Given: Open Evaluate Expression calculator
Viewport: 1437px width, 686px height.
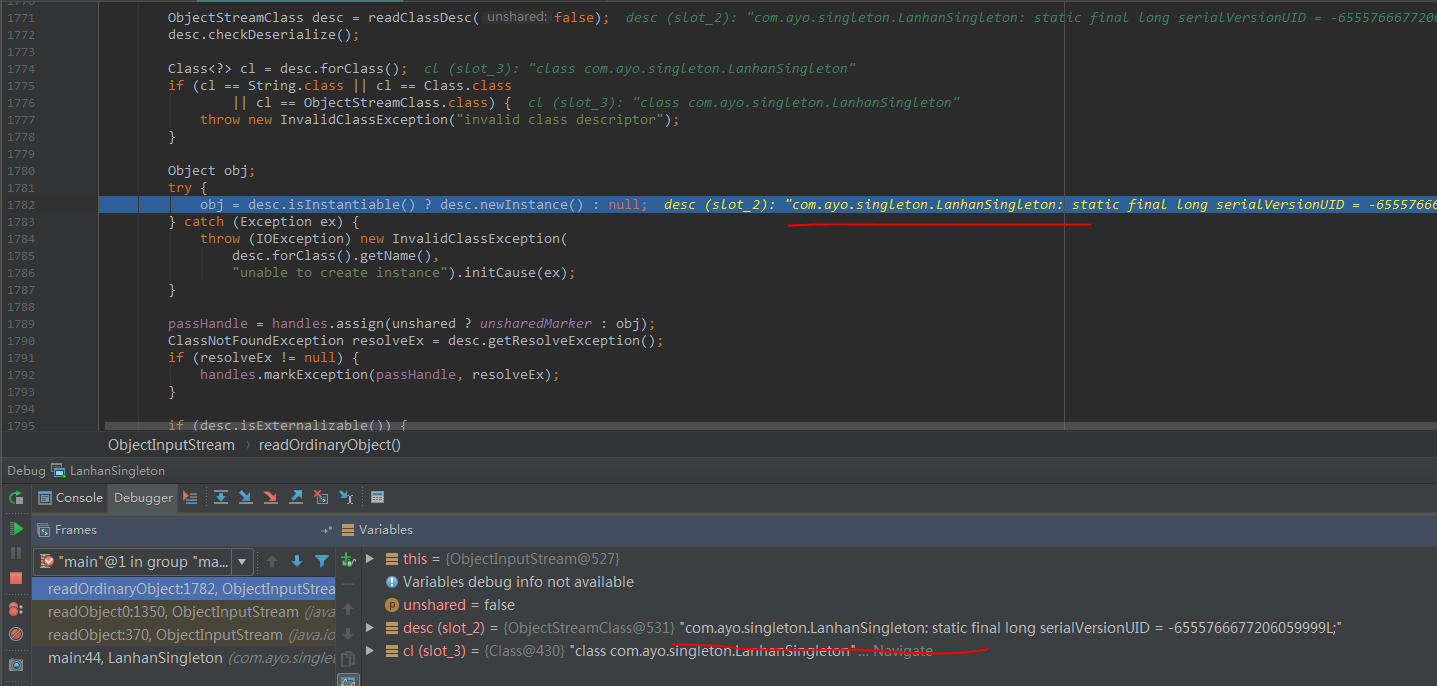Looking at the screenshot, I should pyautogui.click(x=377, y=497).
